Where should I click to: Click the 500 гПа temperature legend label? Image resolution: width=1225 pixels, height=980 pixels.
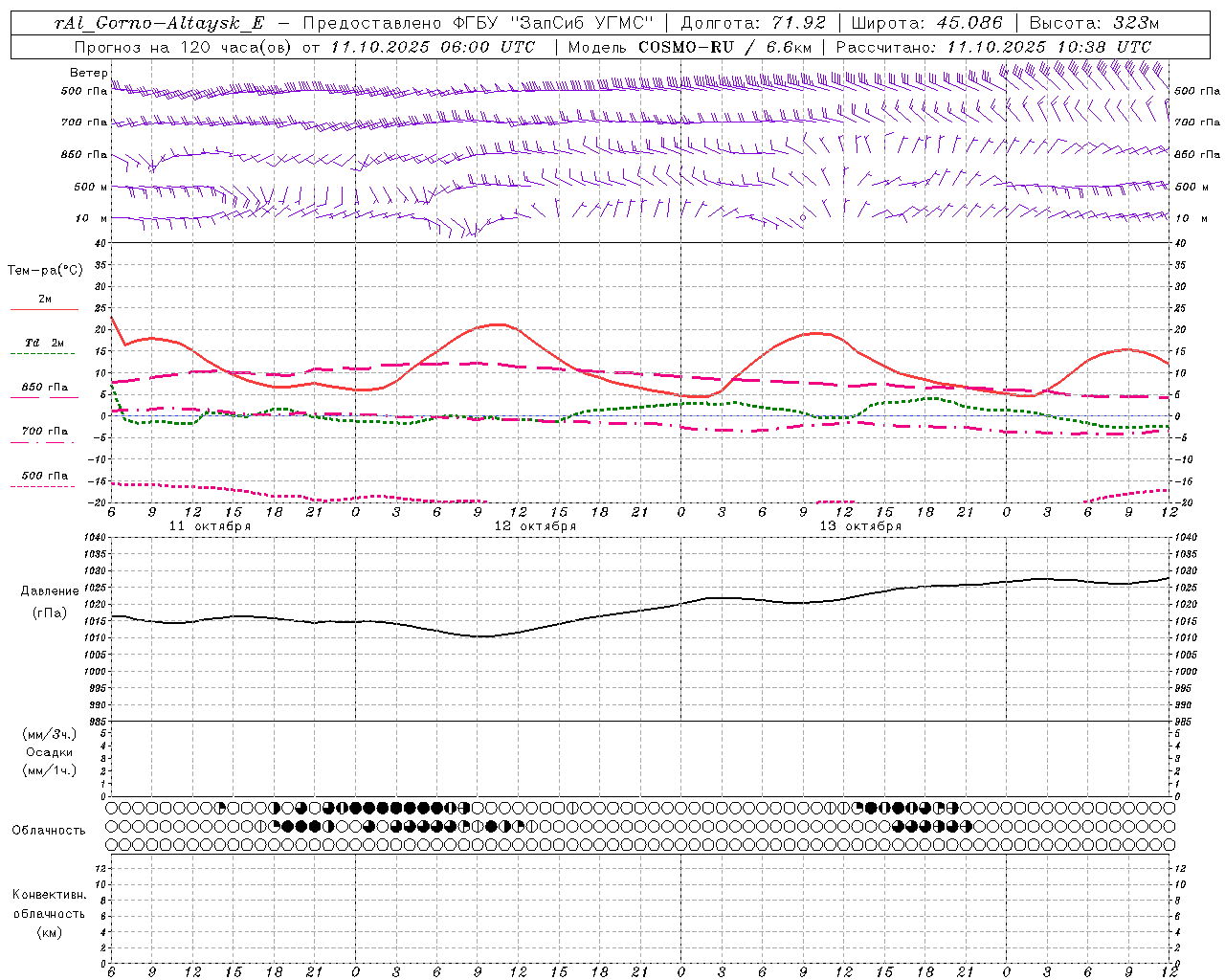[x=45, y=476]
